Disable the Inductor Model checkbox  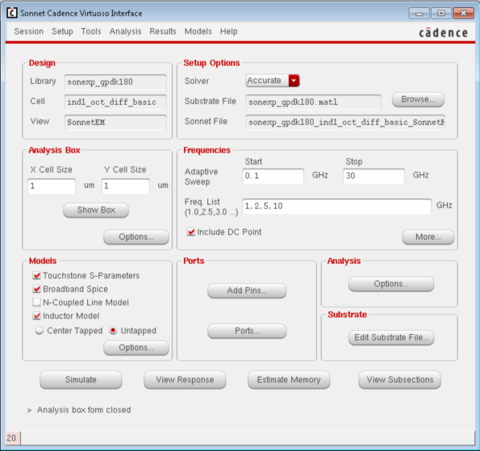(x=37, y=316)
